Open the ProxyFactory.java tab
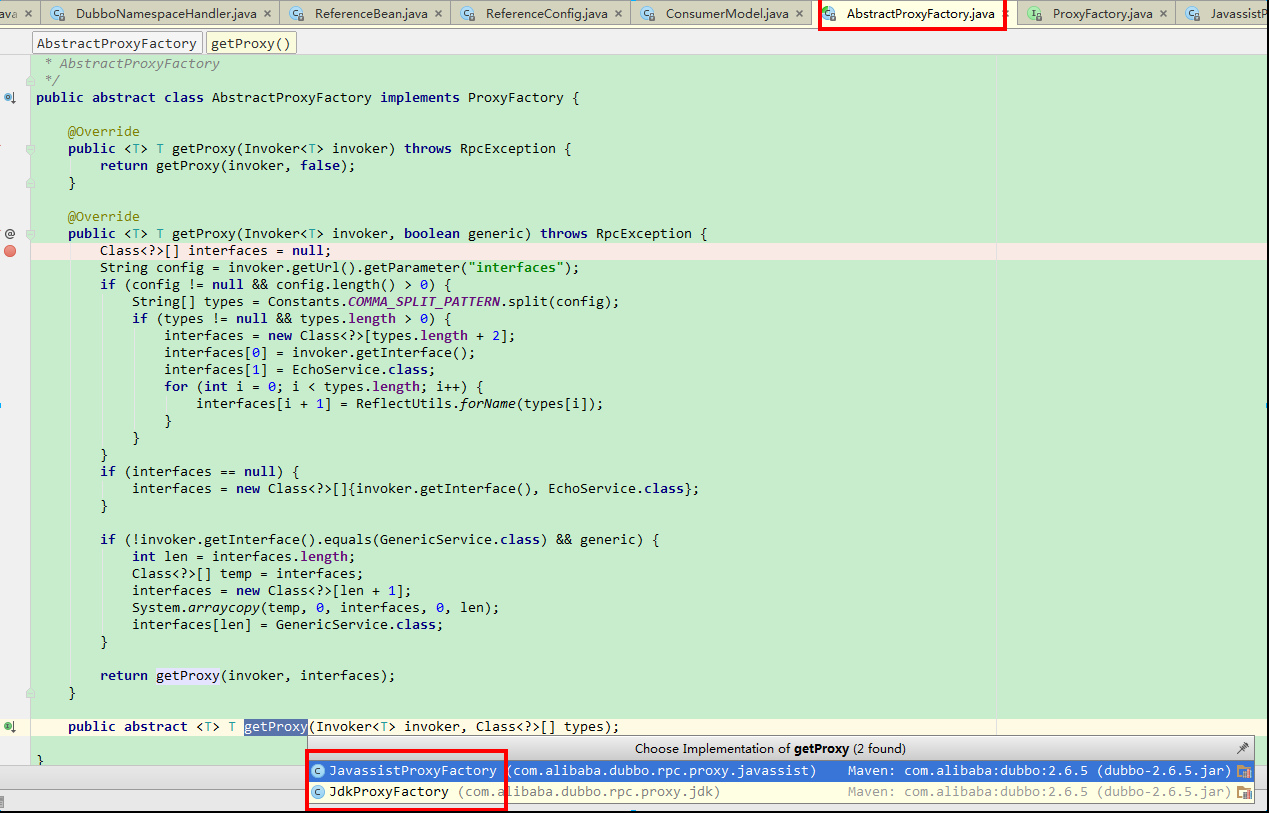 pos(1102,14)
